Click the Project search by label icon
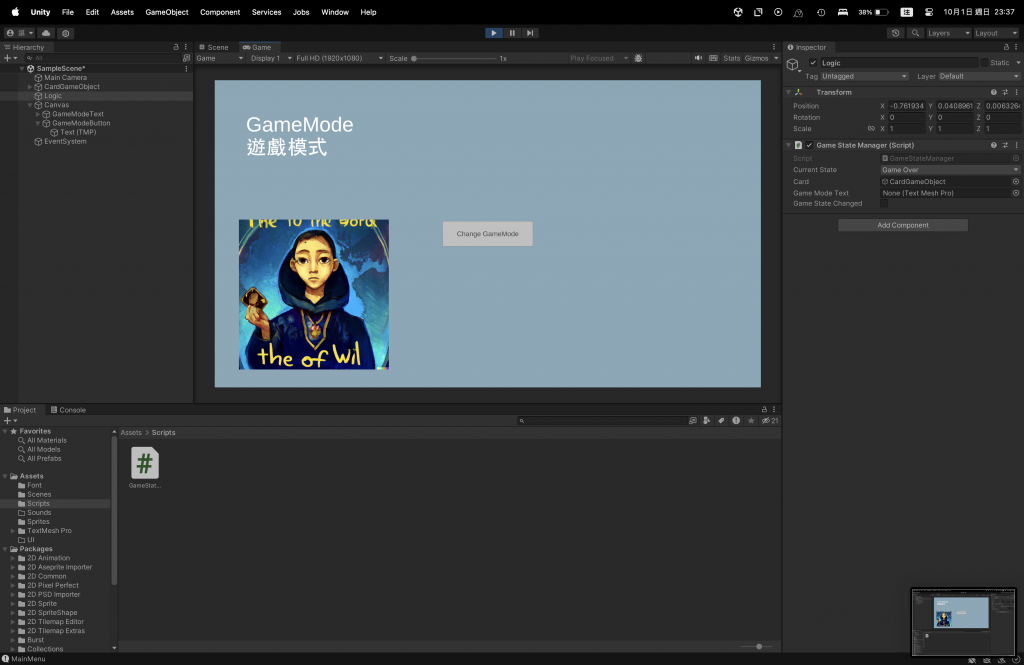 [x=721, y=421]
